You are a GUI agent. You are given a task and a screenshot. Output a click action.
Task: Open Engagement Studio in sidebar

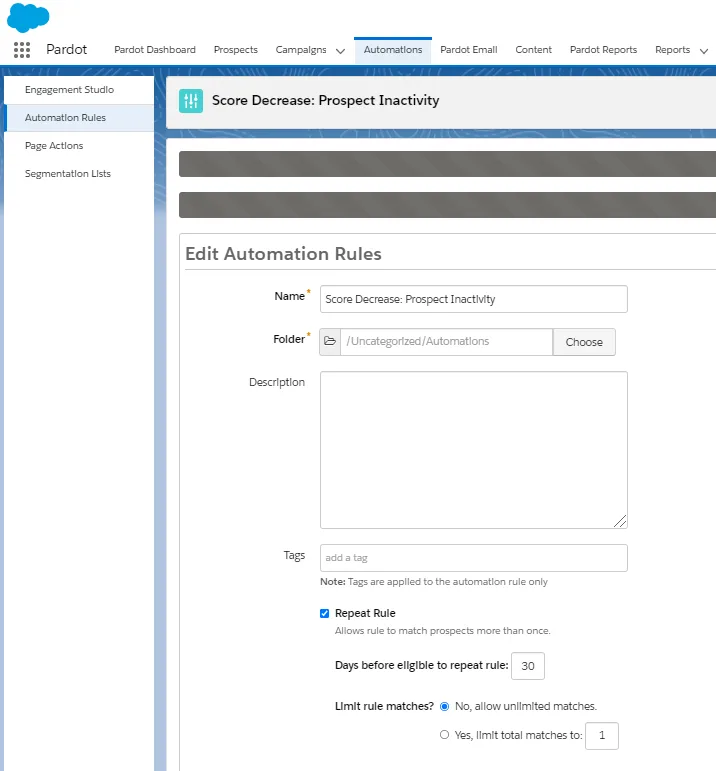tap(79, 89)
